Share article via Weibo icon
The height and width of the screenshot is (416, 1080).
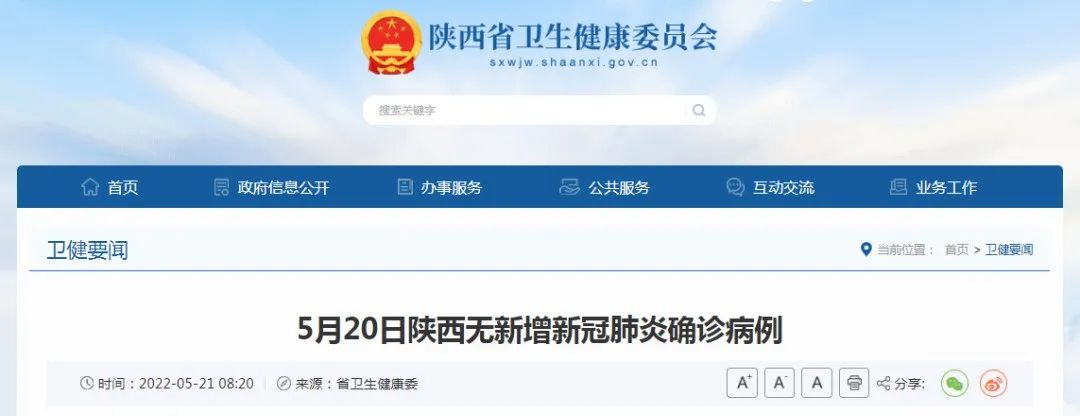993,384
